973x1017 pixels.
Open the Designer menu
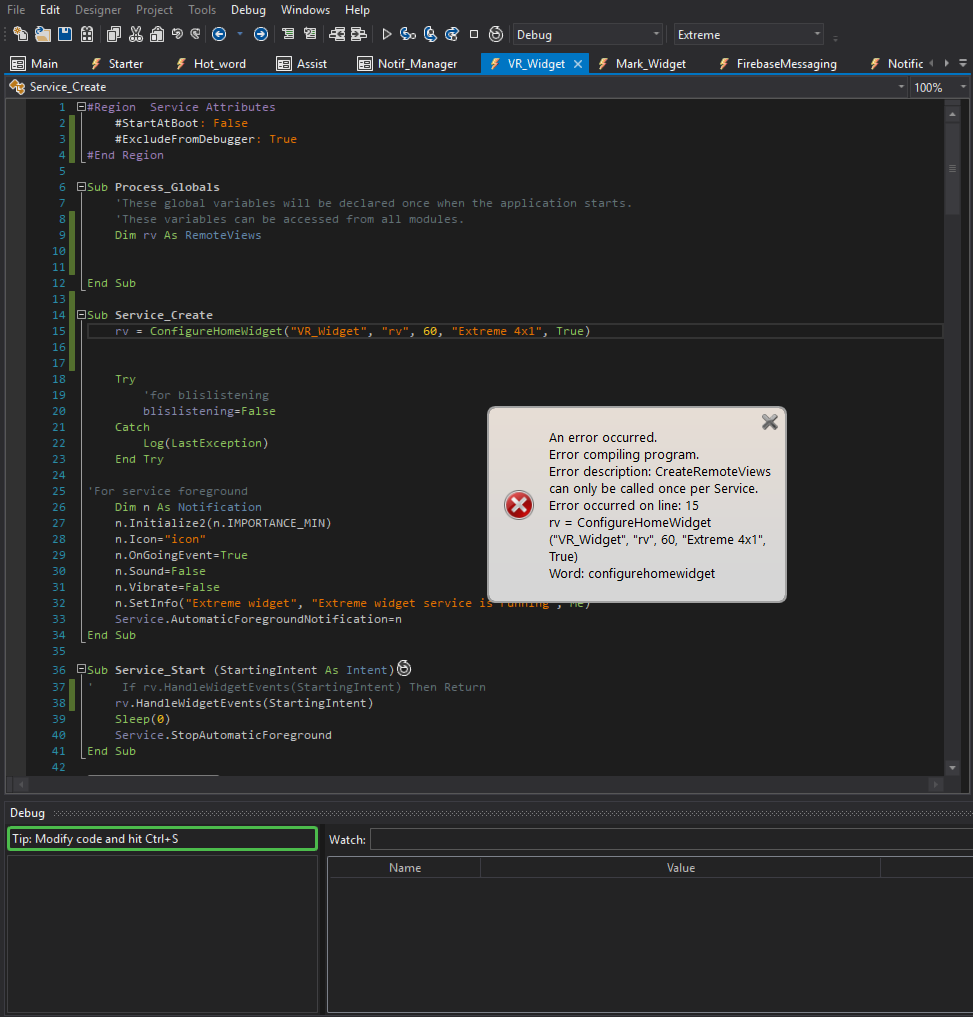(97, 9)
